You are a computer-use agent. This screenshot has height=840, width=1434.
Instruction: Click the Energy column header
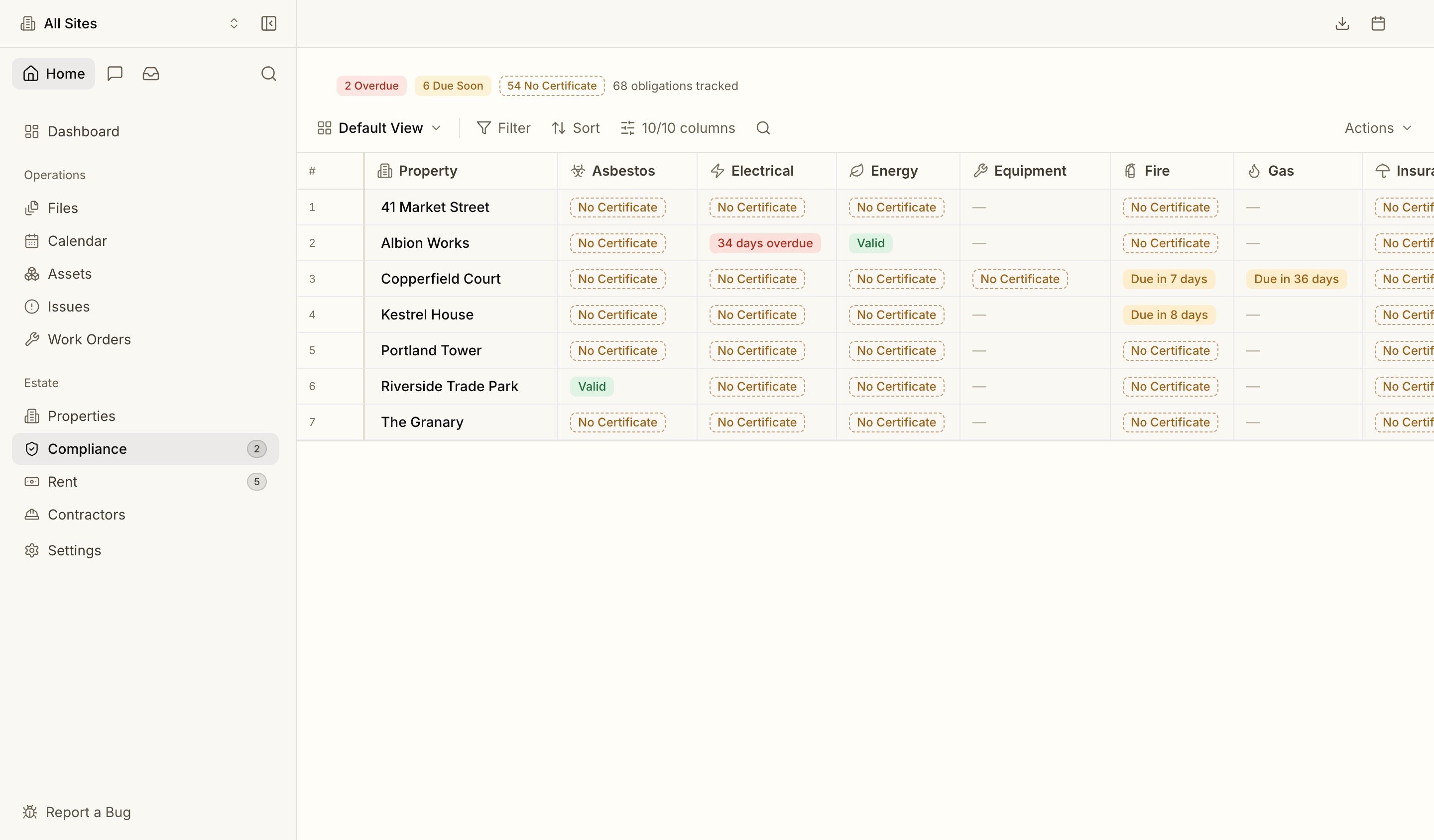[898, 171]
